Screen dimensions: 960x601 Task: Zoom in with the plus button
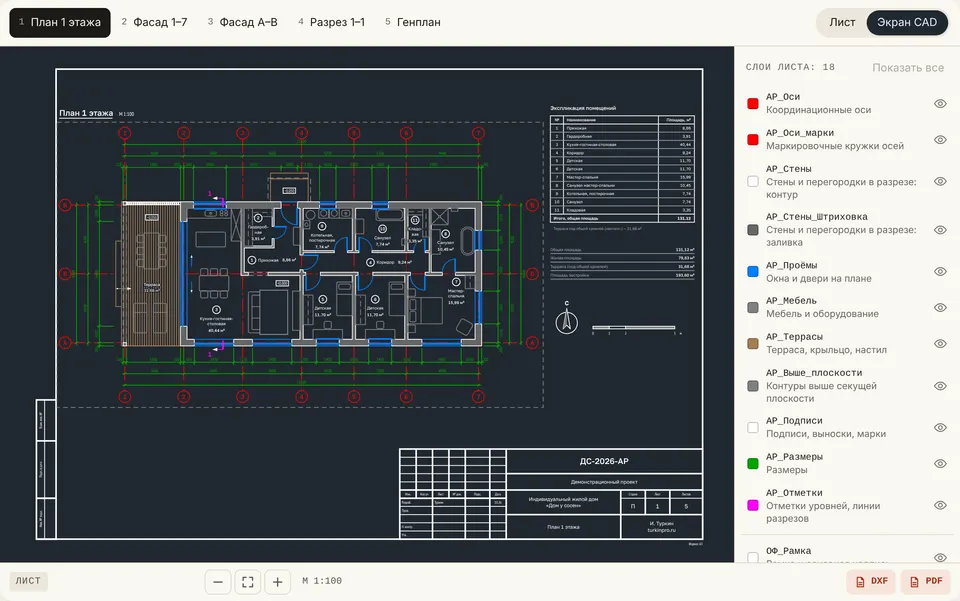pyautogui.click(x=277, y=582)
